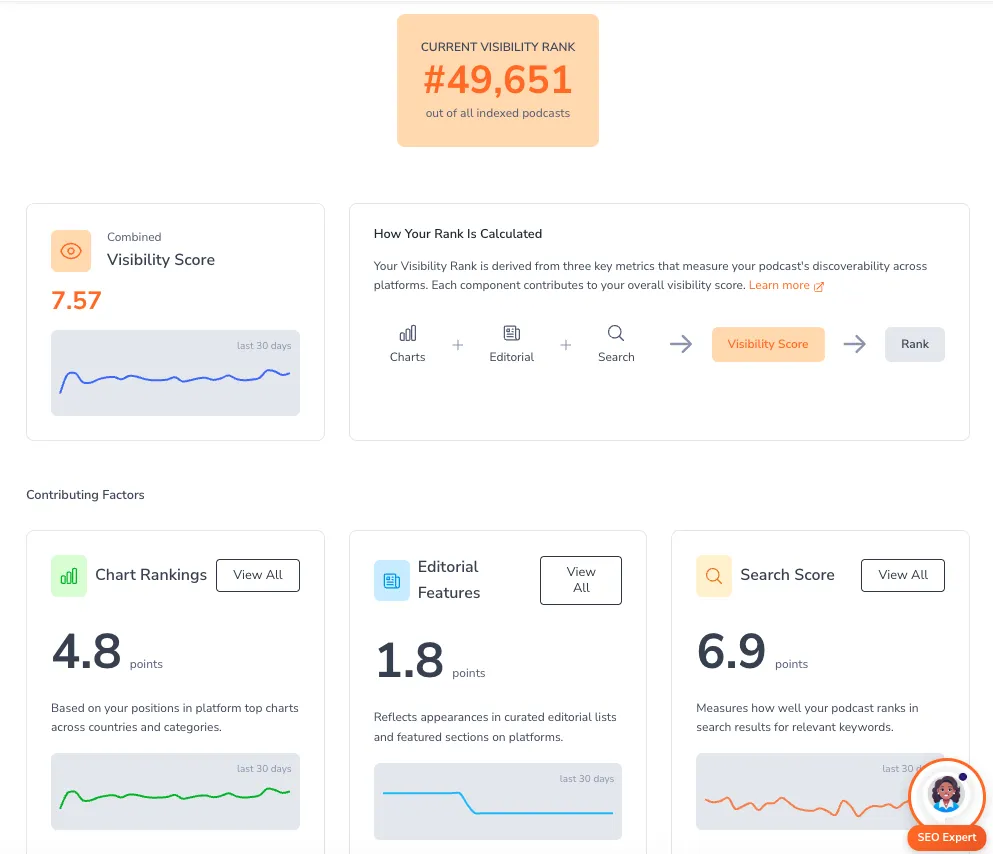The image size is (993, 854).
Task: View all Editorial Features
Action: coord(581,580)
